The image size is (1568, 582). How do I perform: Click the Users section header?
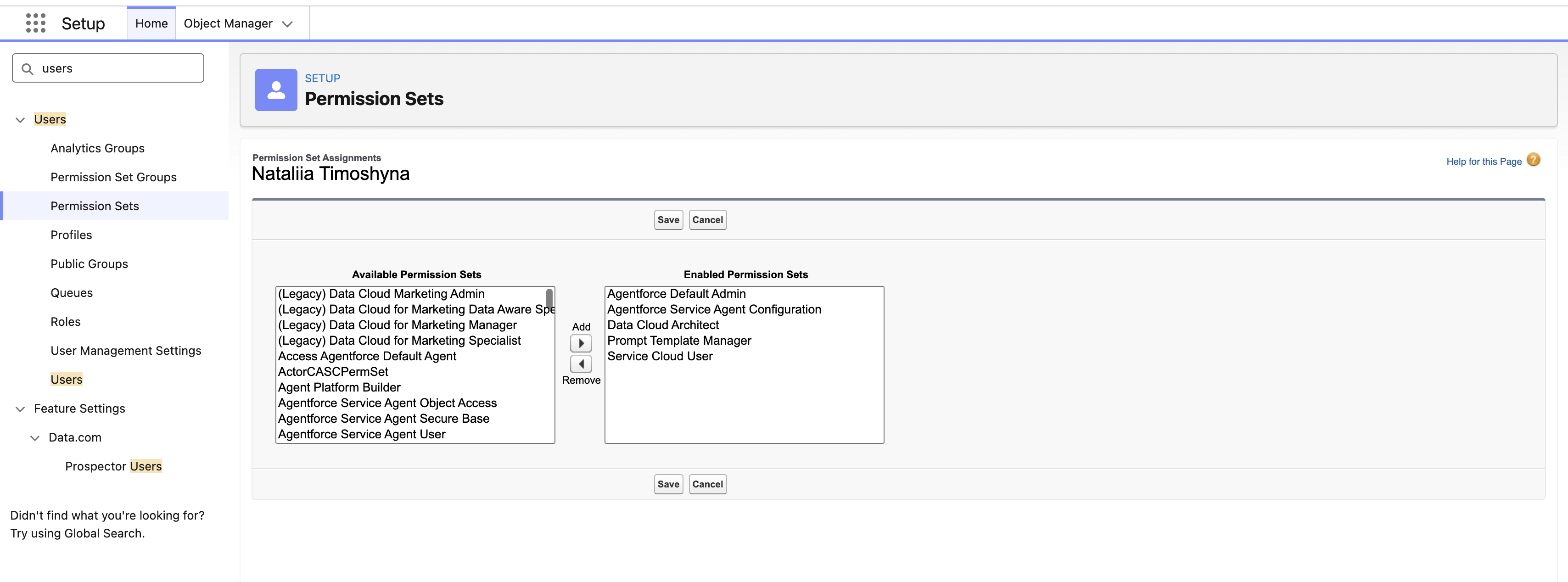[x=50, y=119]
